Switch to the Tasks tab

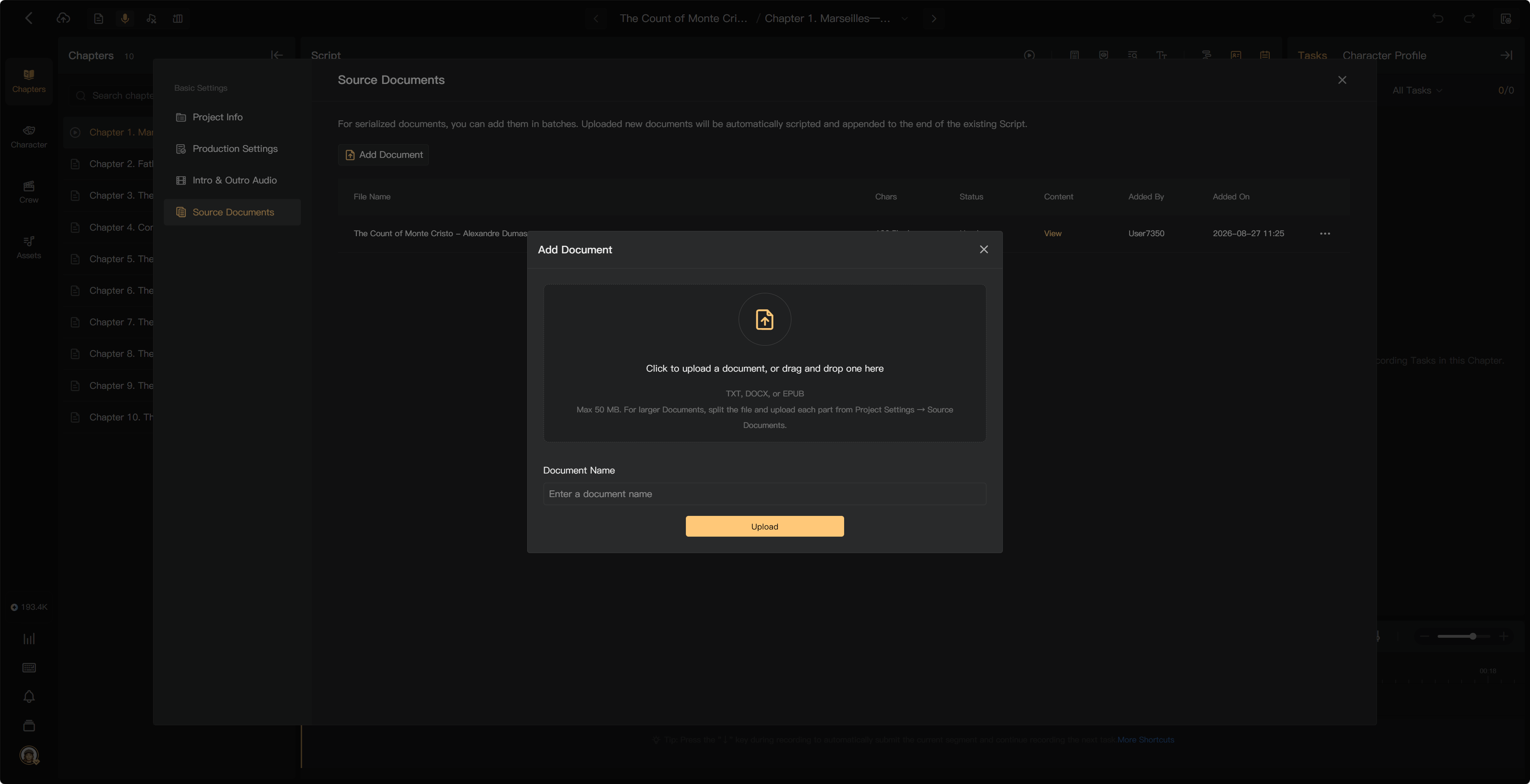[x=1311, y=55]
